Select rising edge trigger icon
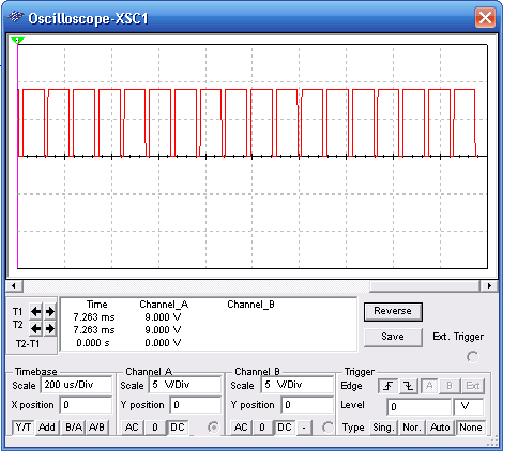The image size is (506, 454). coord(387,386)
